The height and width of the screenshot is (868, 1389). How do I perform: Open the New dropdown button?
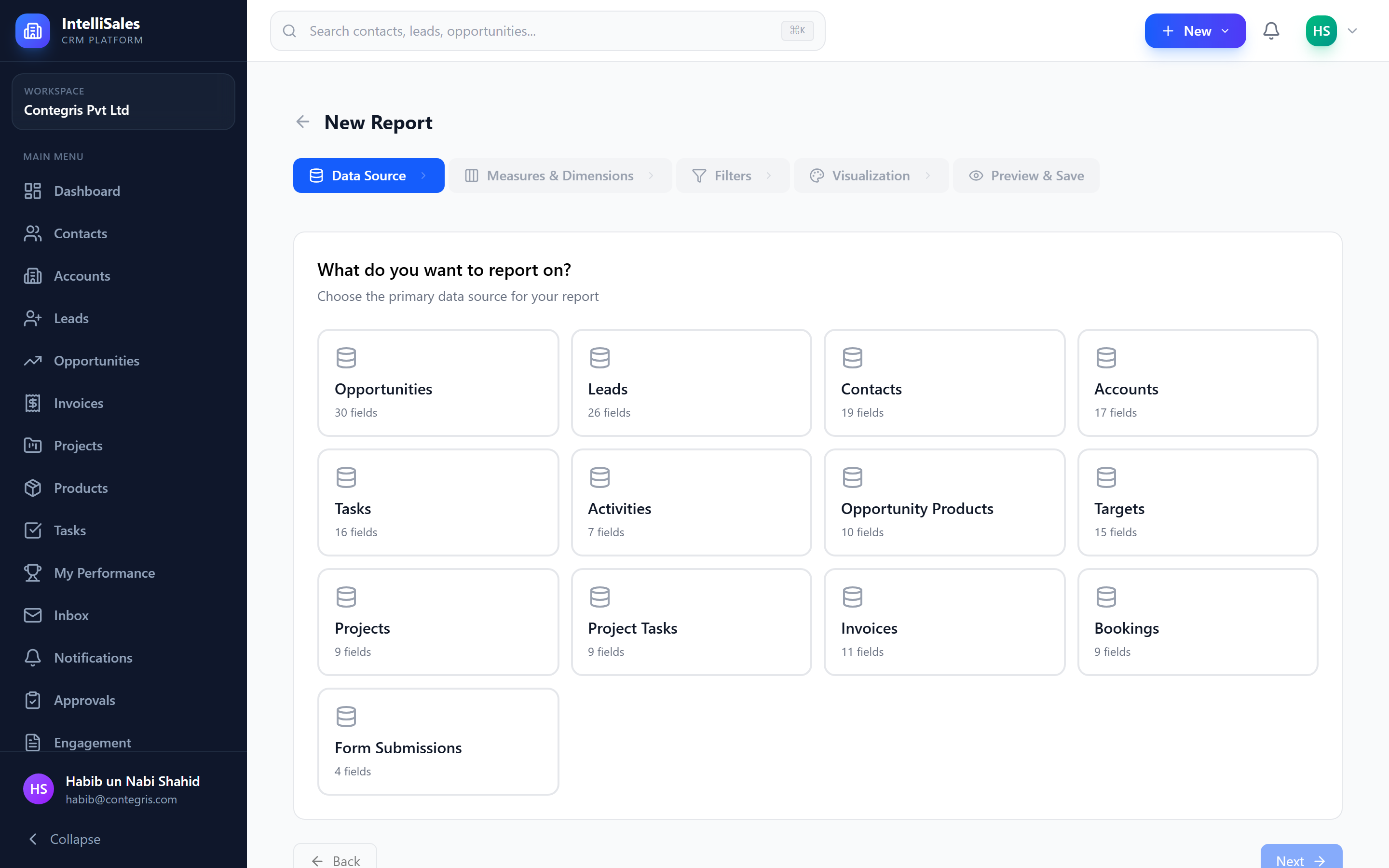[x=1195, y=31]
